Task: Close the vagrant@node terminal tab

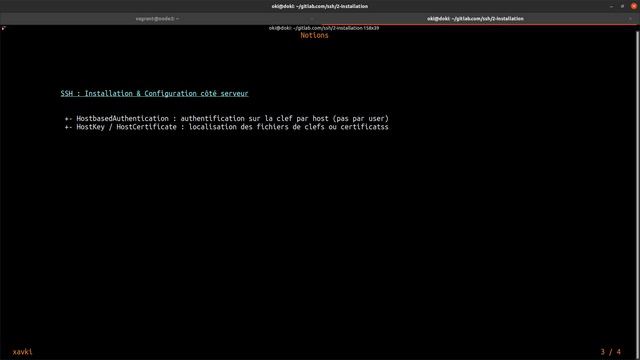Action: 312,19
